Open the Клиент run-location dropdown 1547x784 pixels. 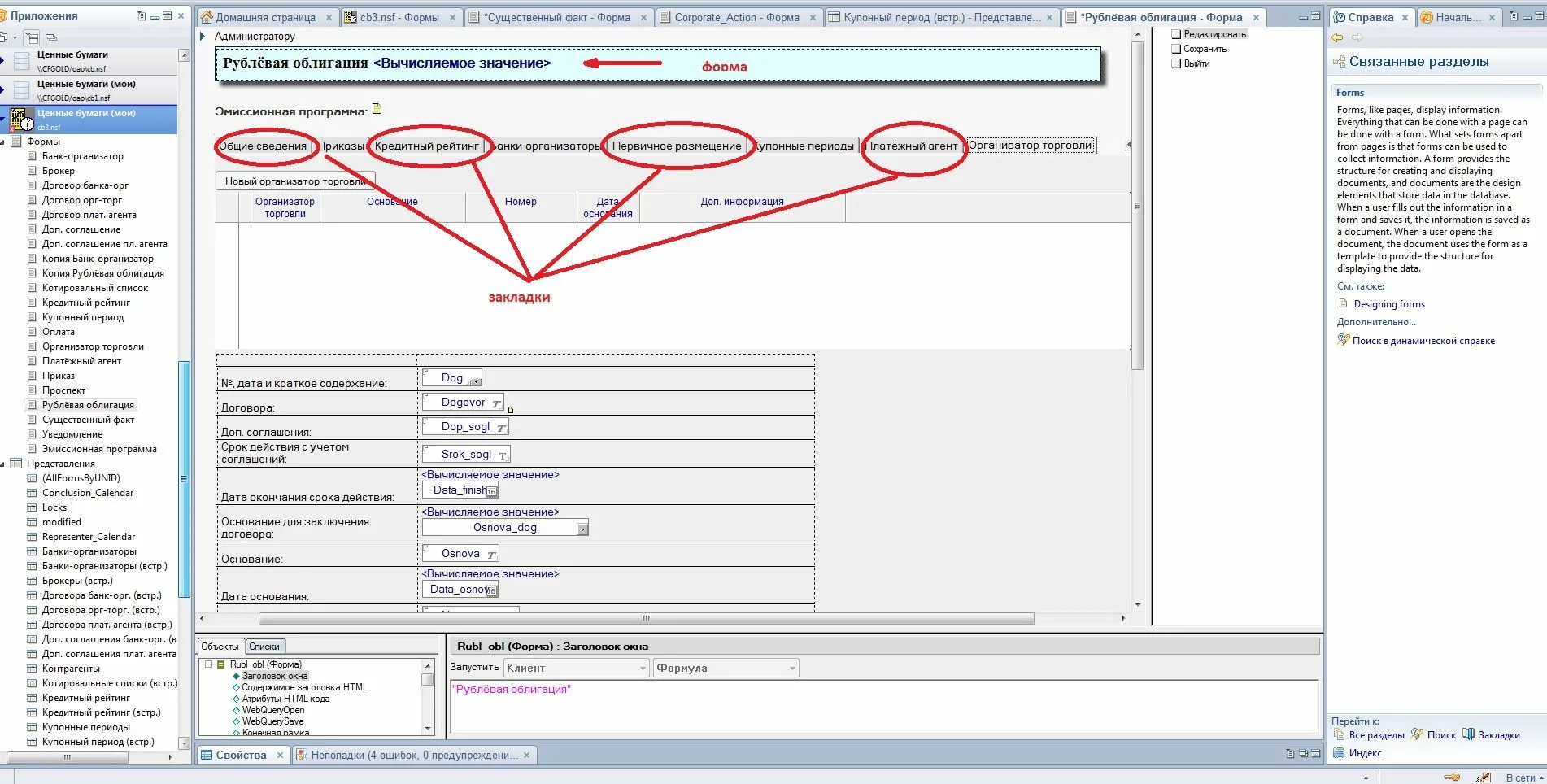[x=642, y=669]
